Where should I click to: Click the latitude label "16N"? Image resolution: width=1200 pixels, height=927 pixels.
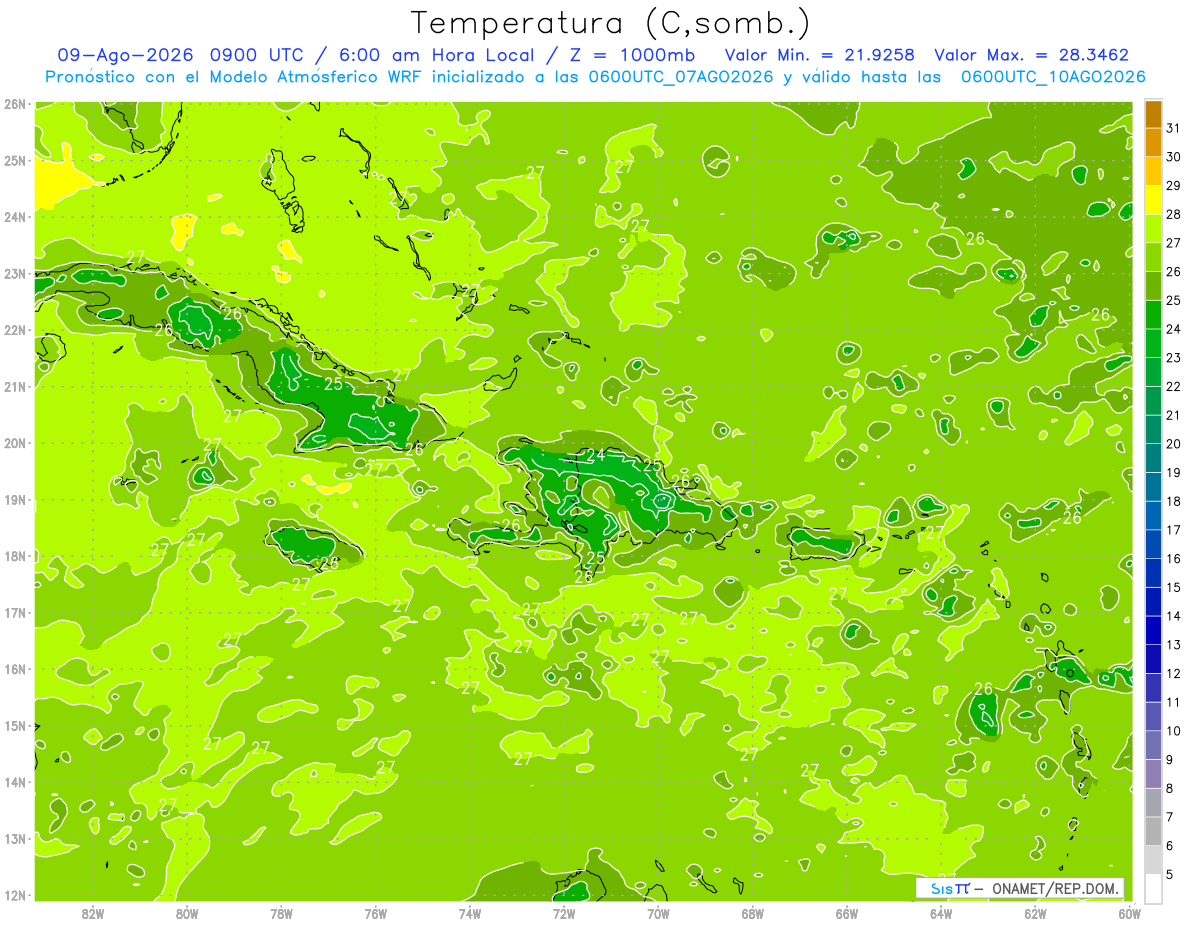pos(15,669)
